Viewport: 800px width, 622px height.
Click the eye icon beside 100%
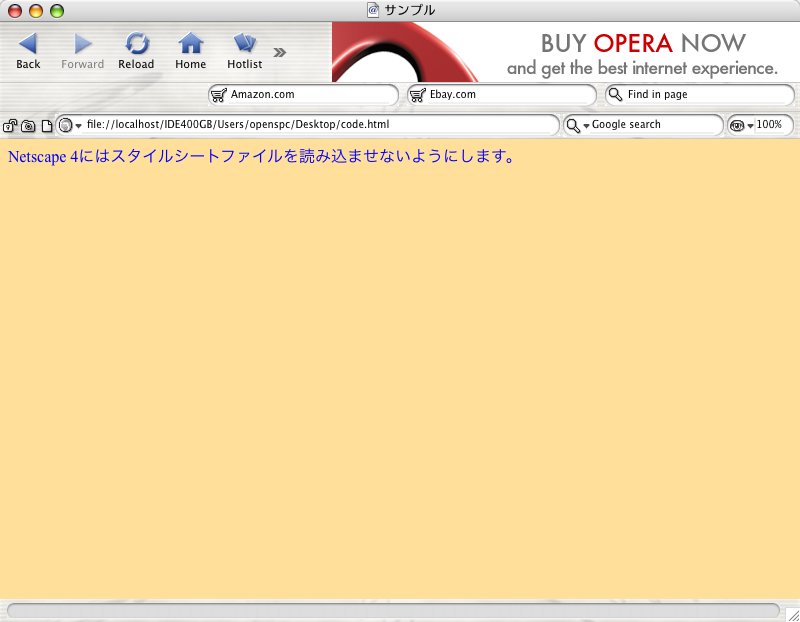pos(737,125)
